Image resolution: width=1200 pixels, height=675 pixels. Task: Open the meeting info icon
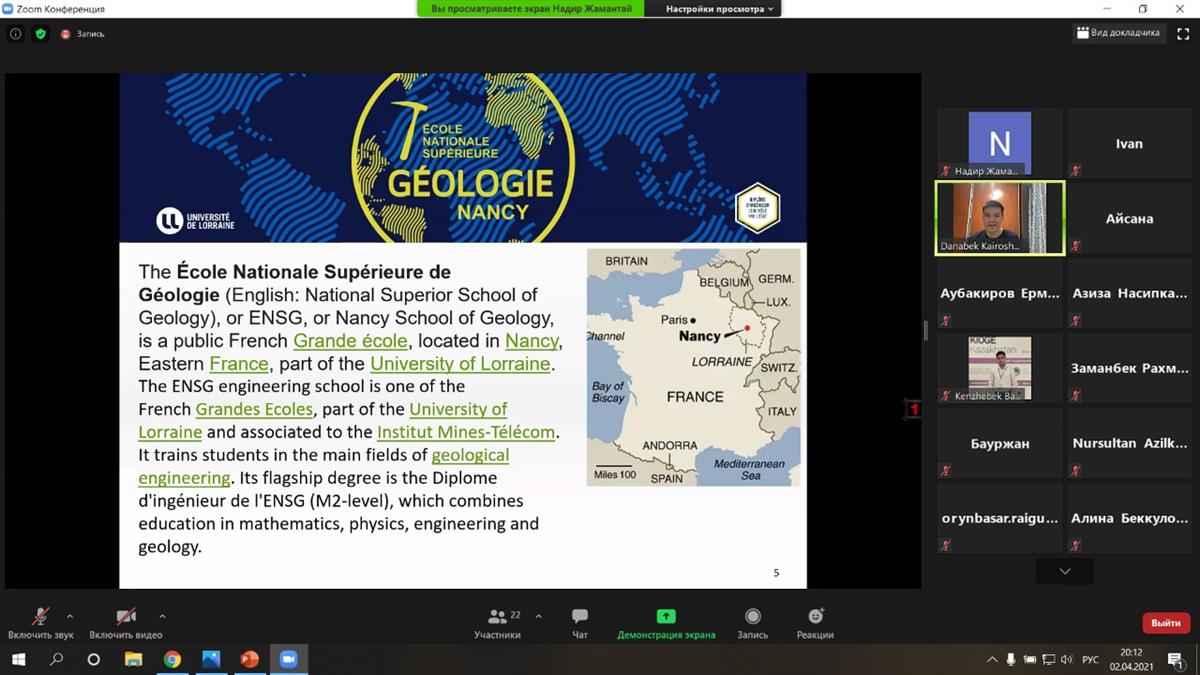pos(15,33)
